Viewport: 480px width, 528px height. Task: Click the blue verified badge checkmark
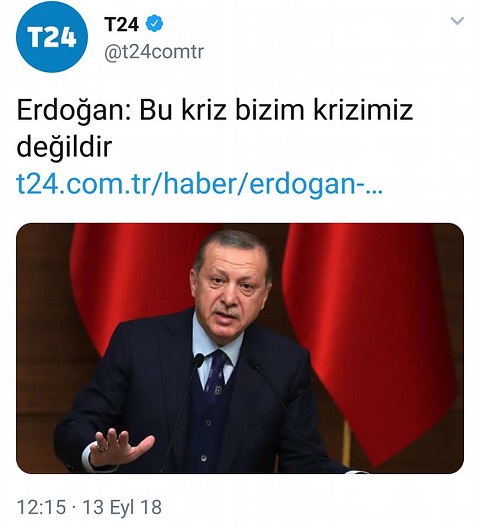click(x=154, y=24)
